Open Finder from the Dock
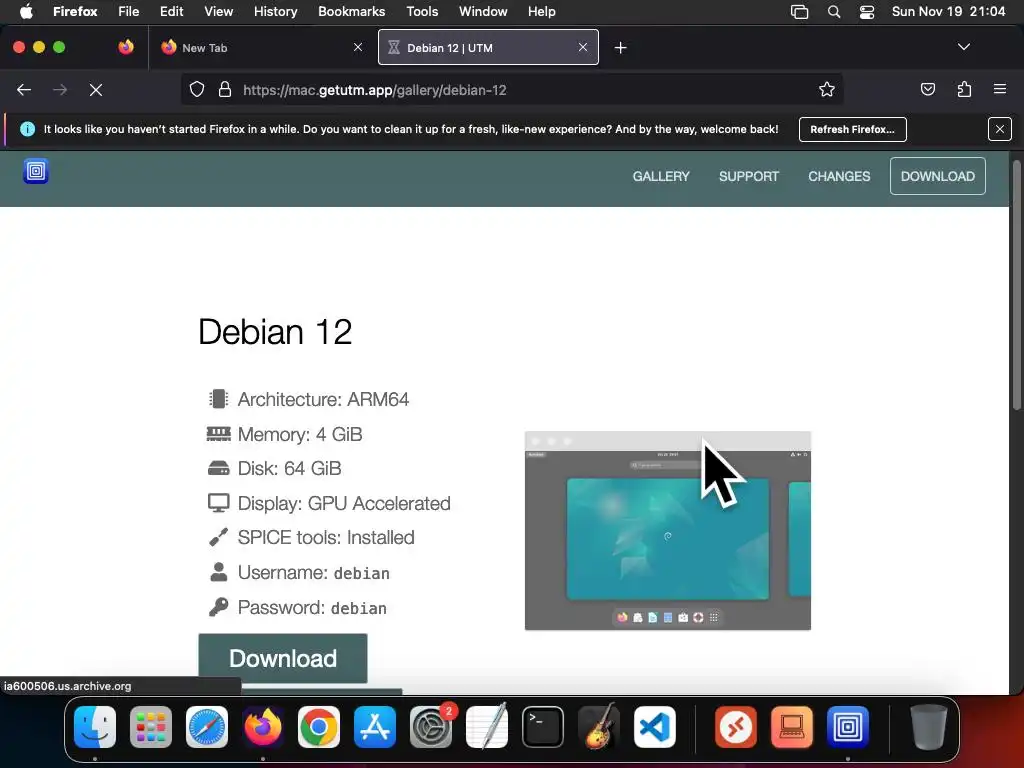Screen dimensions: 1024x768 (95, 727)
